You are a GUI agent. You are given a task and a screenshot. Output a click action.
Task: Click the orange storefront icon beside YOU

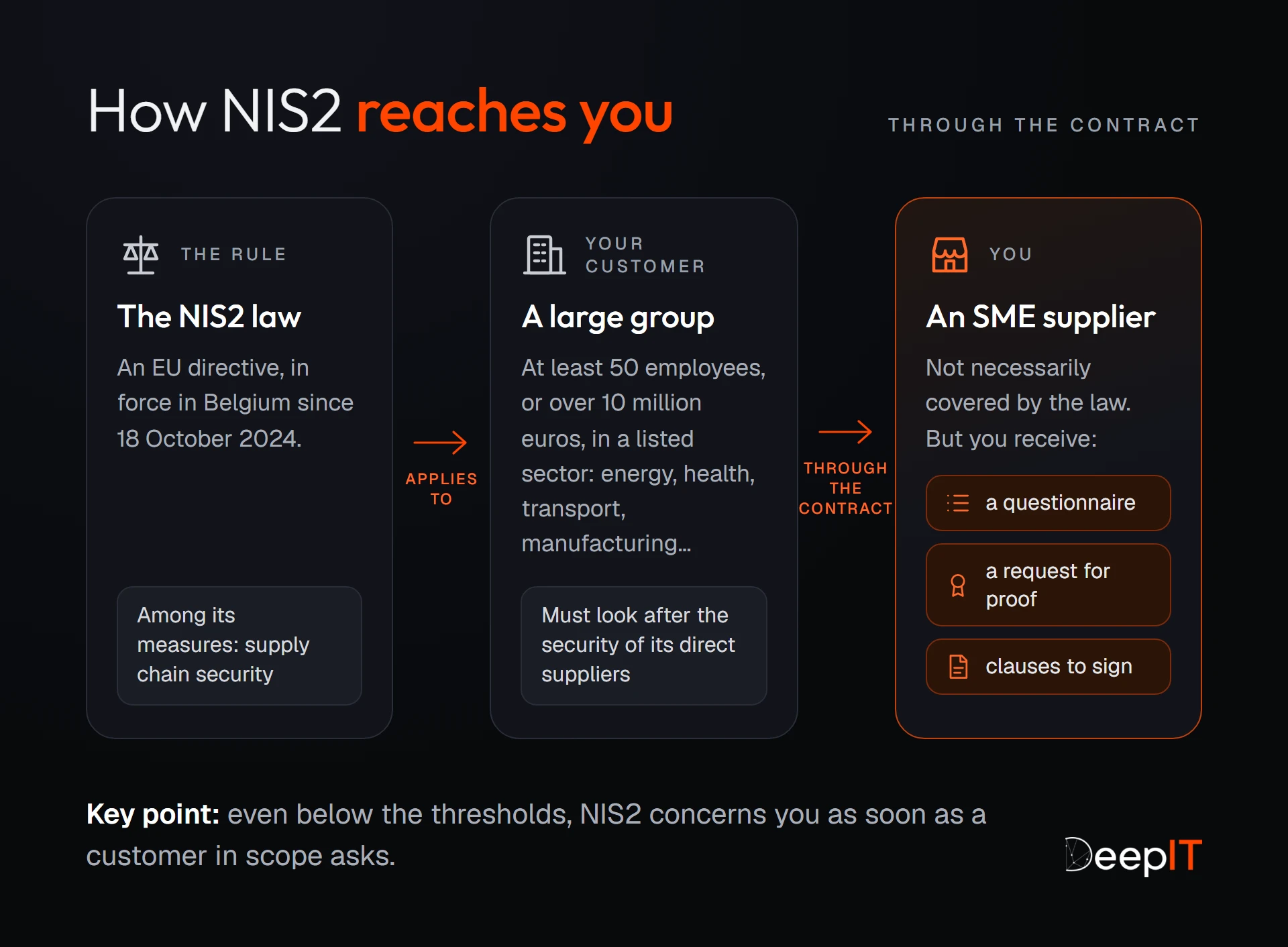pyautogui.click(x=950, y=255)
